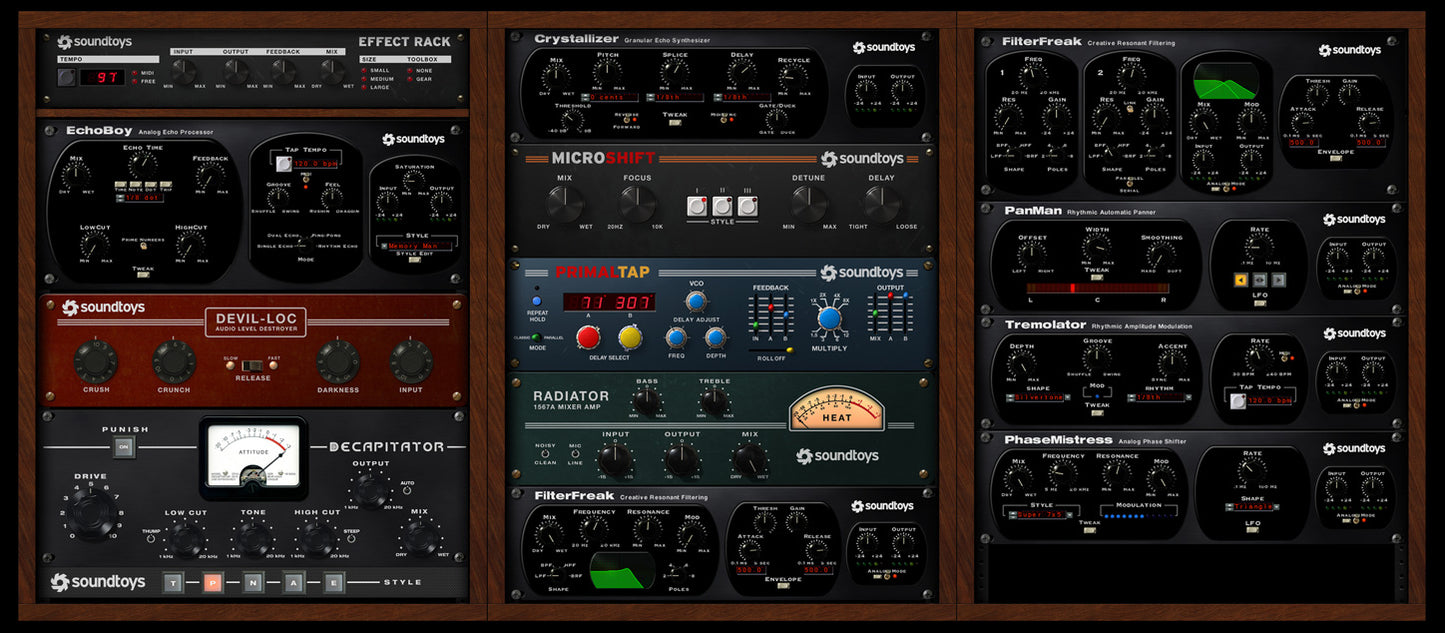The height and width of the screenshot is (633, 1445).
Task: Click PanMan's left-arrow LFO direction icon
Action: point(1241,280)
